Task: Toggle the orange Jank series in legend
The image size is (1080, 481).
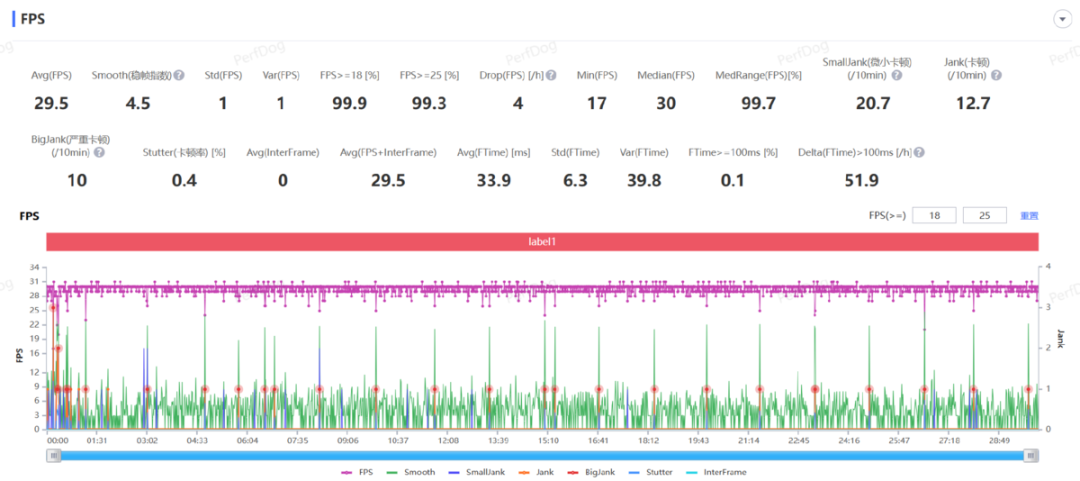Action: click(537, 472)
